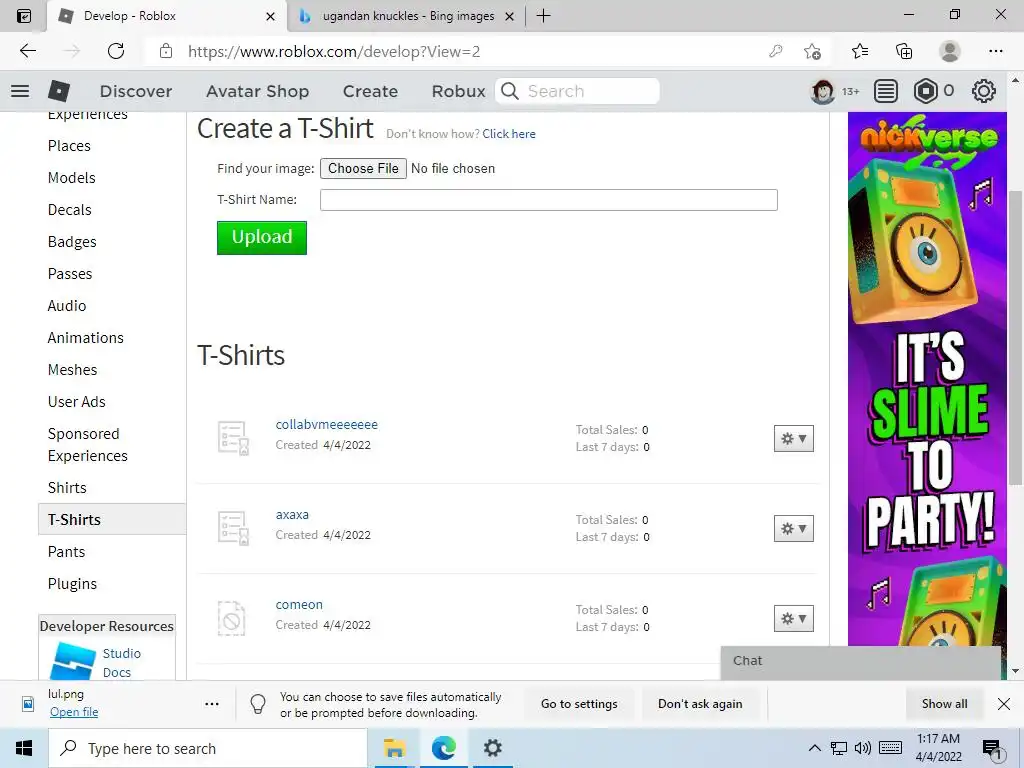This screenshot has width=1024, height=768.
Task: Click comeon t-shirt blocked thumbnail
Action: (231, 618)
